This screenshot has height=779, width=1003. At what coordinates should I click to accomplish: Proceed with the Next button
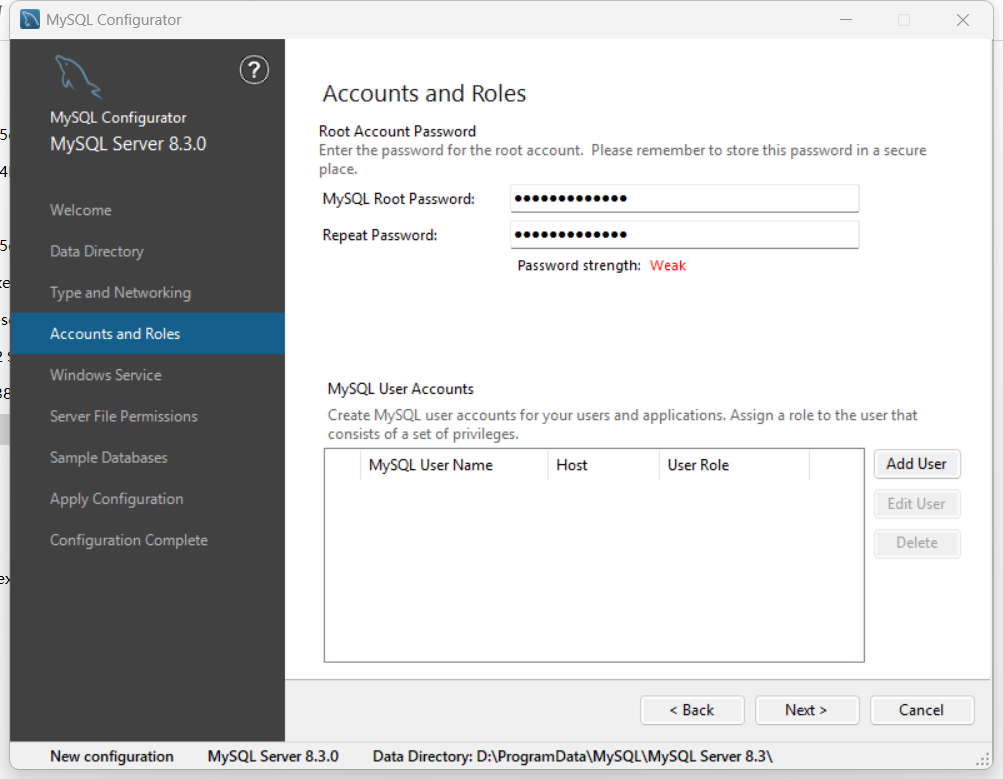pyautogui.click(x=807, y=710)
